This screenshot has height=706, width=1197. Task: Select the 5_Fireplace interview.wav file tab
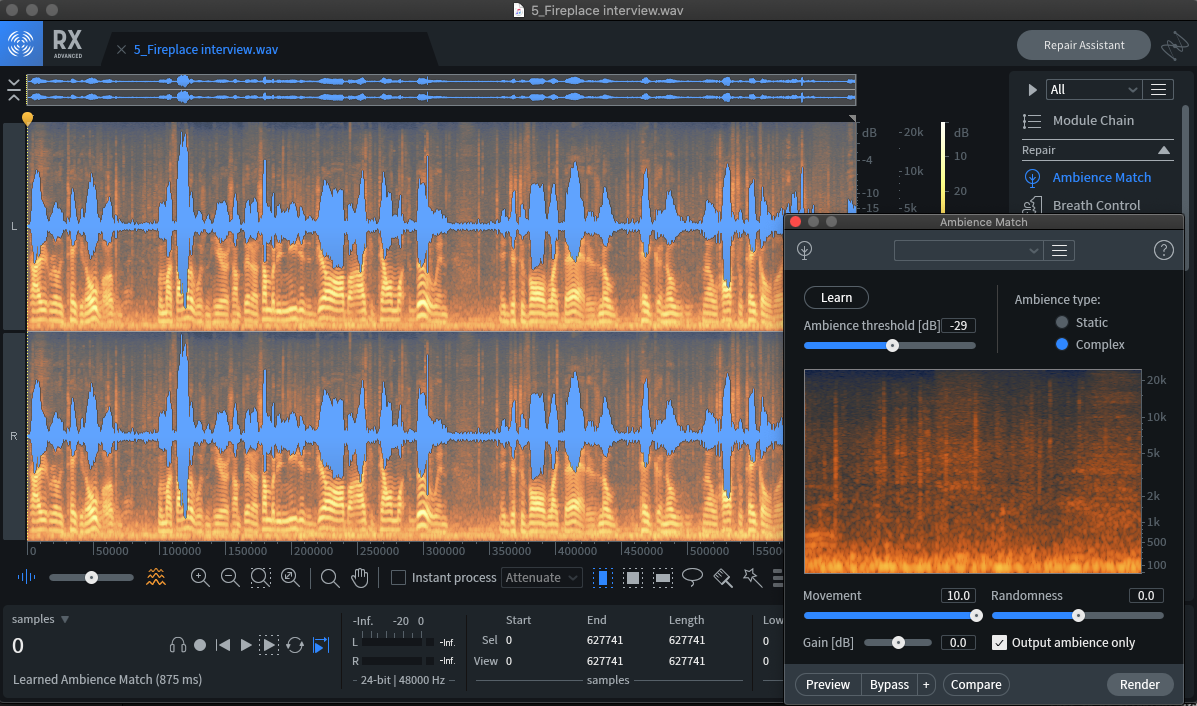pos(205,50)
